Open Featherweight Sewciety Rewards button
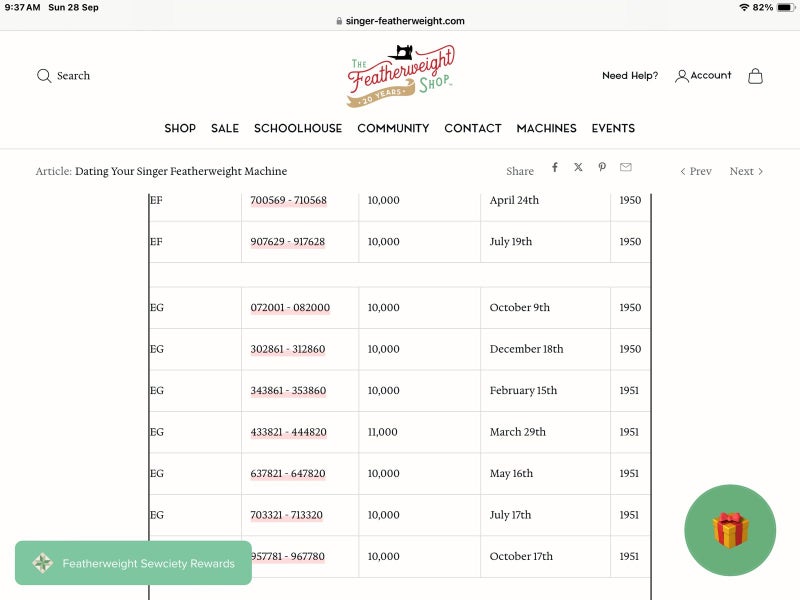 [x=133, y=563]
